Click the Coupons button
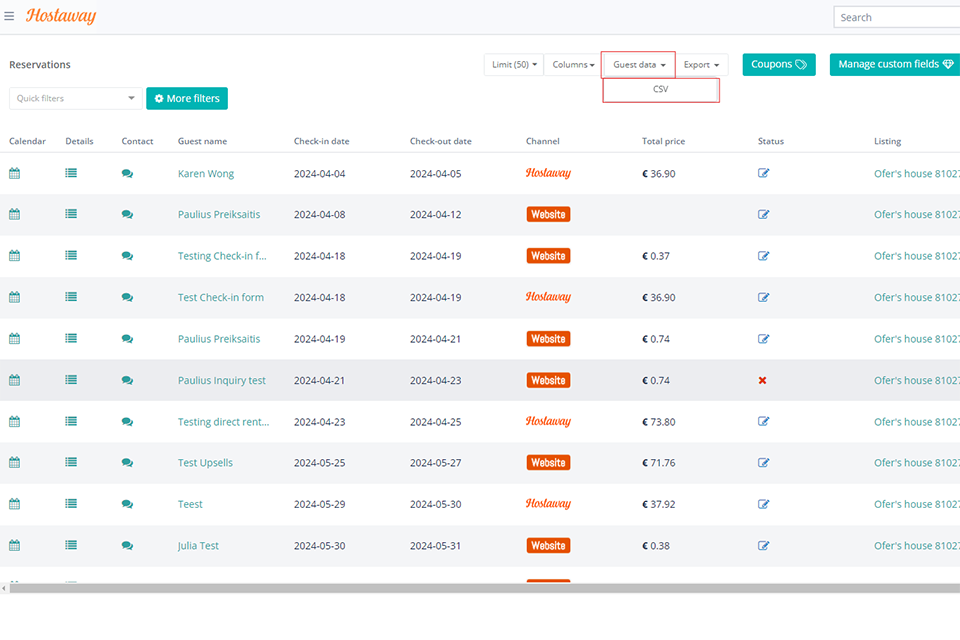 [779, 64]
